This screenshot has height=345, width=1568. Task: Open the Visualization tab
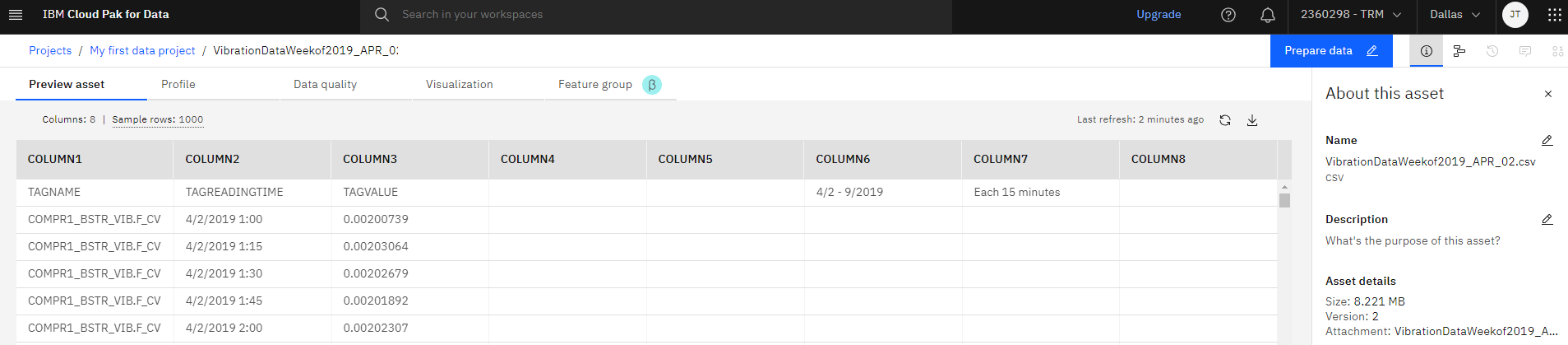pyautogui.click(x=459, y=85)
